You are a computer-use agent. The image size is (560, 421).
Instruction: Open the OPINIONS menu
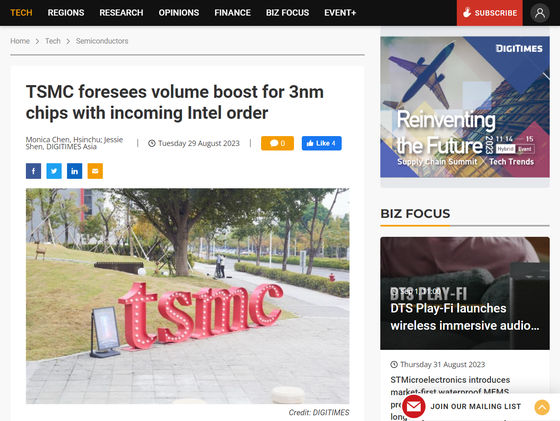179,13
